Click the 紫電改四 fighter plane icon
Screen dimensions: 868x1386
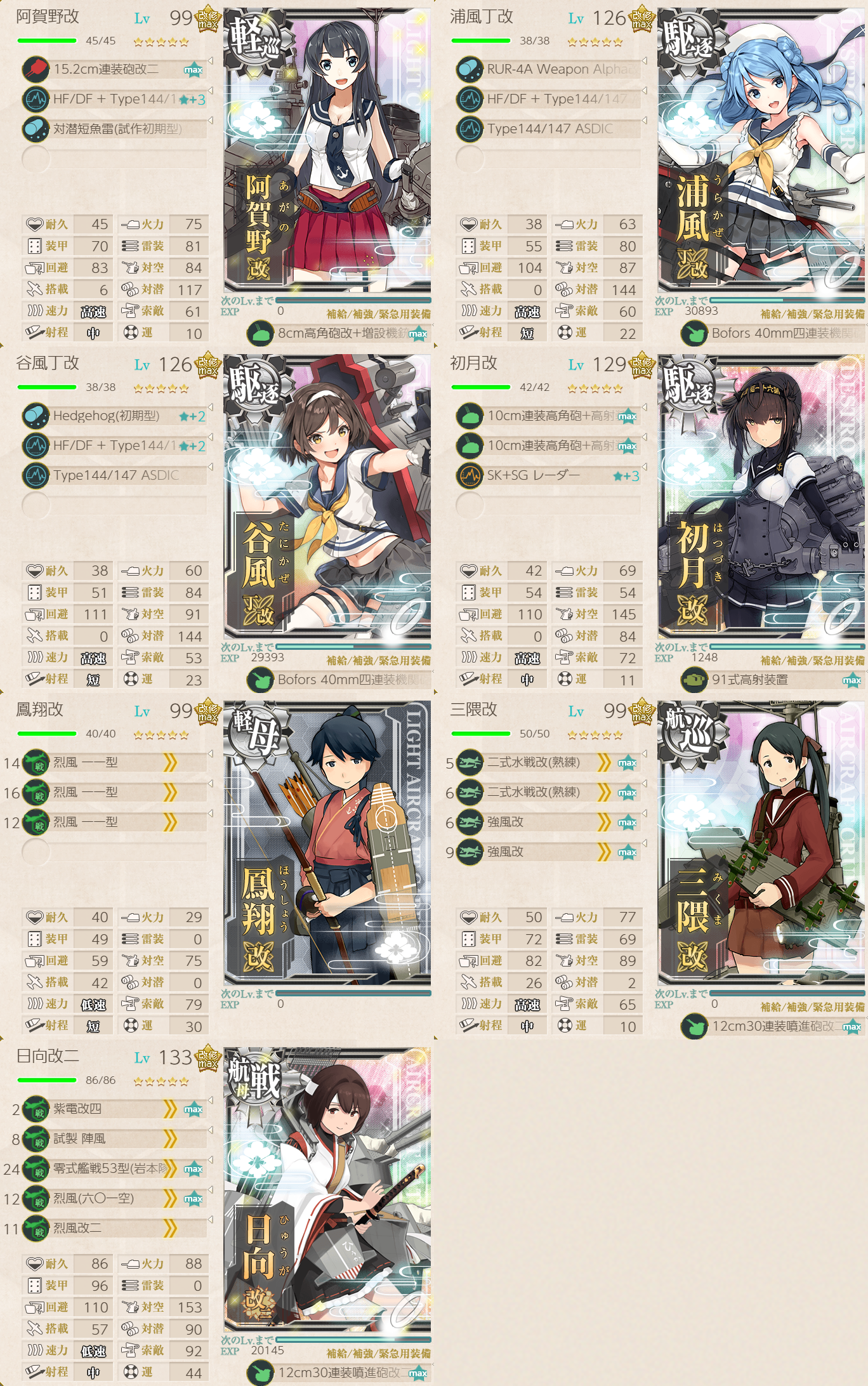coord(36,1109)
